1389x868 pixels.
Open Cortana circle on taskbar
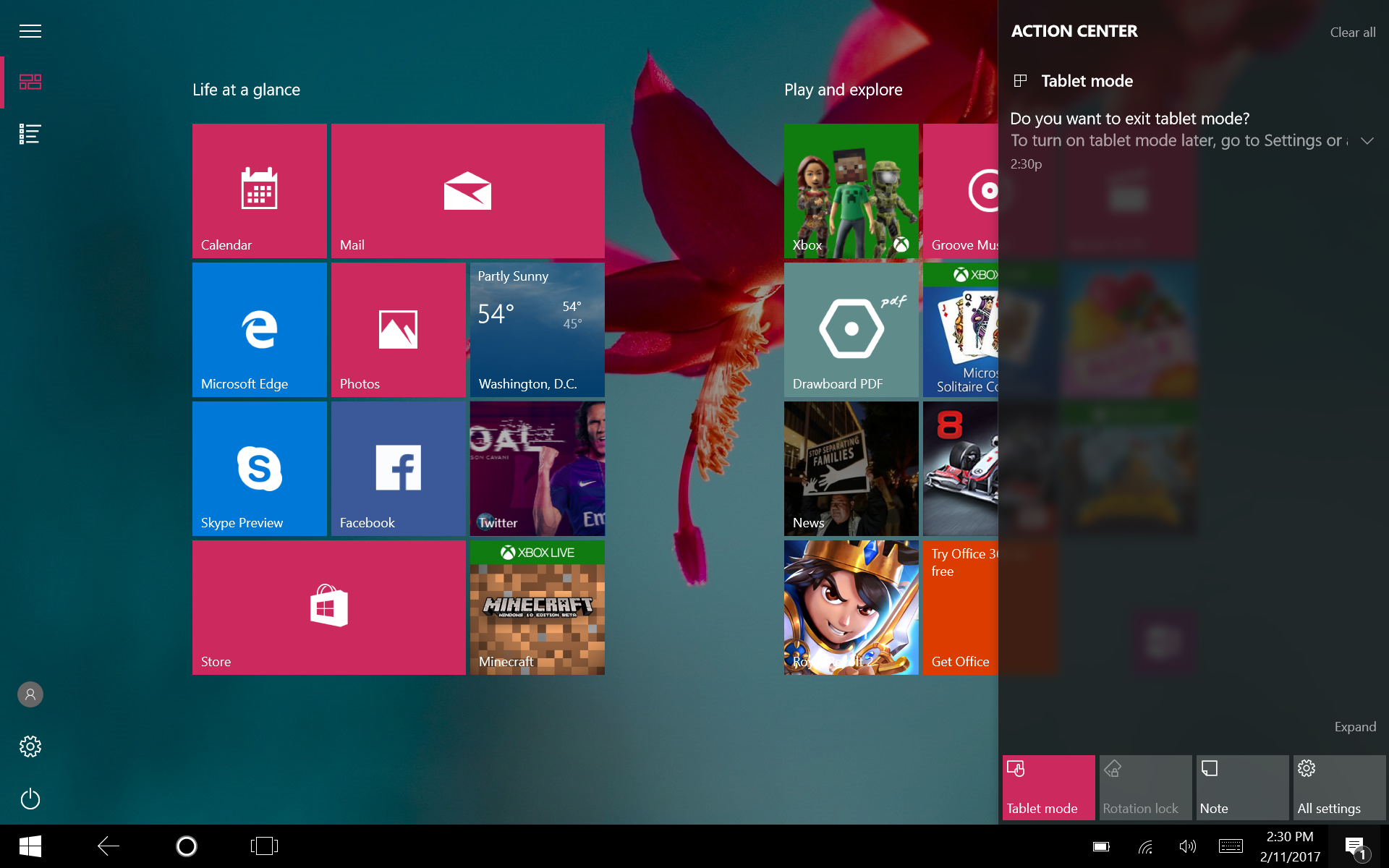point(186,846)
